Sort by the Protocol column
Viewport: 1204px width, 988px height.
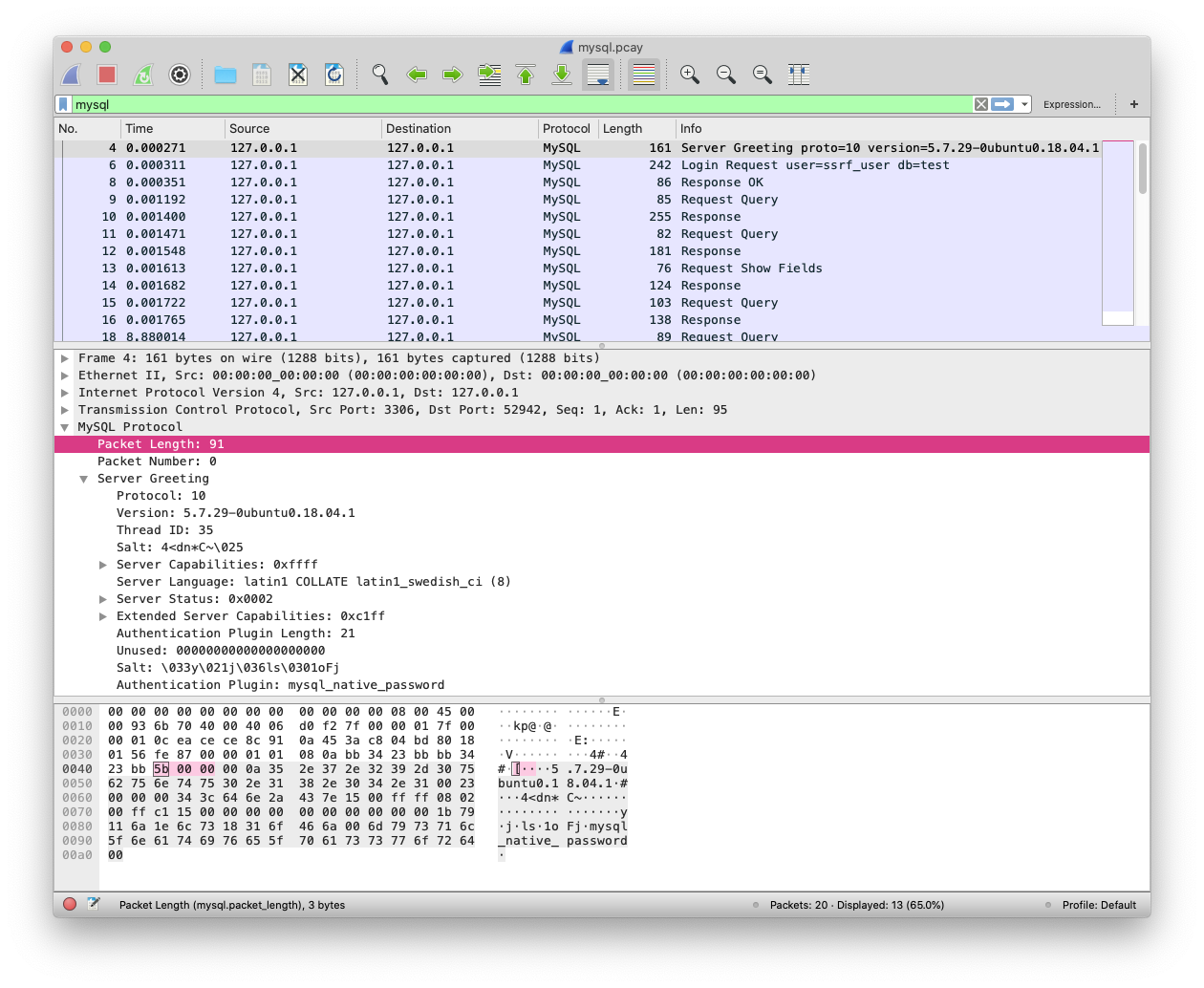point(568,128)
